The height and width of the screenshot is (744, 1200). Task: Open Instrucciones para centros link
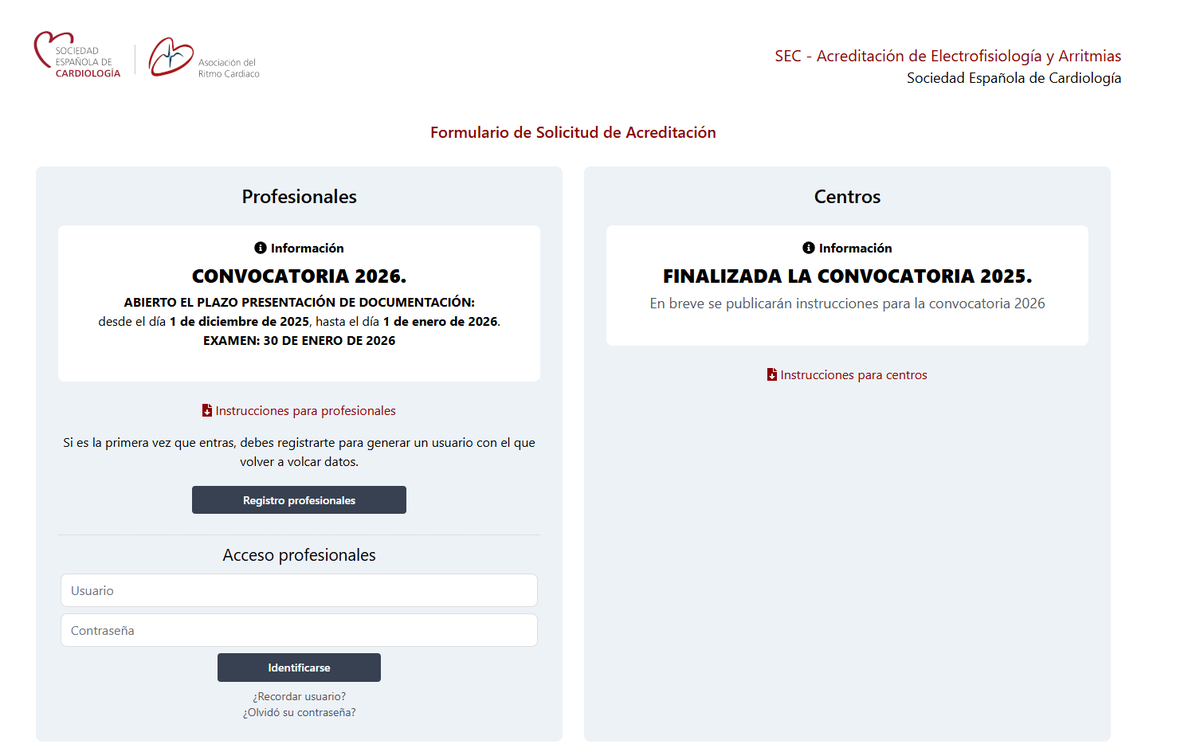click(x=853, y=375)
